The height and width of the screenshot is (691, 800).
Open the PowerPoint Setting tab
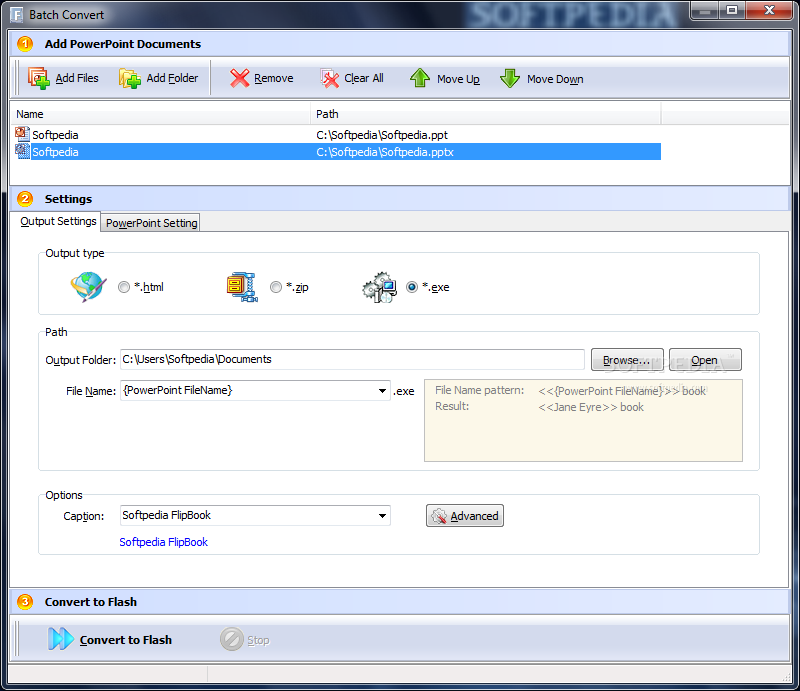pyautogui.click(x=152, y=223)
